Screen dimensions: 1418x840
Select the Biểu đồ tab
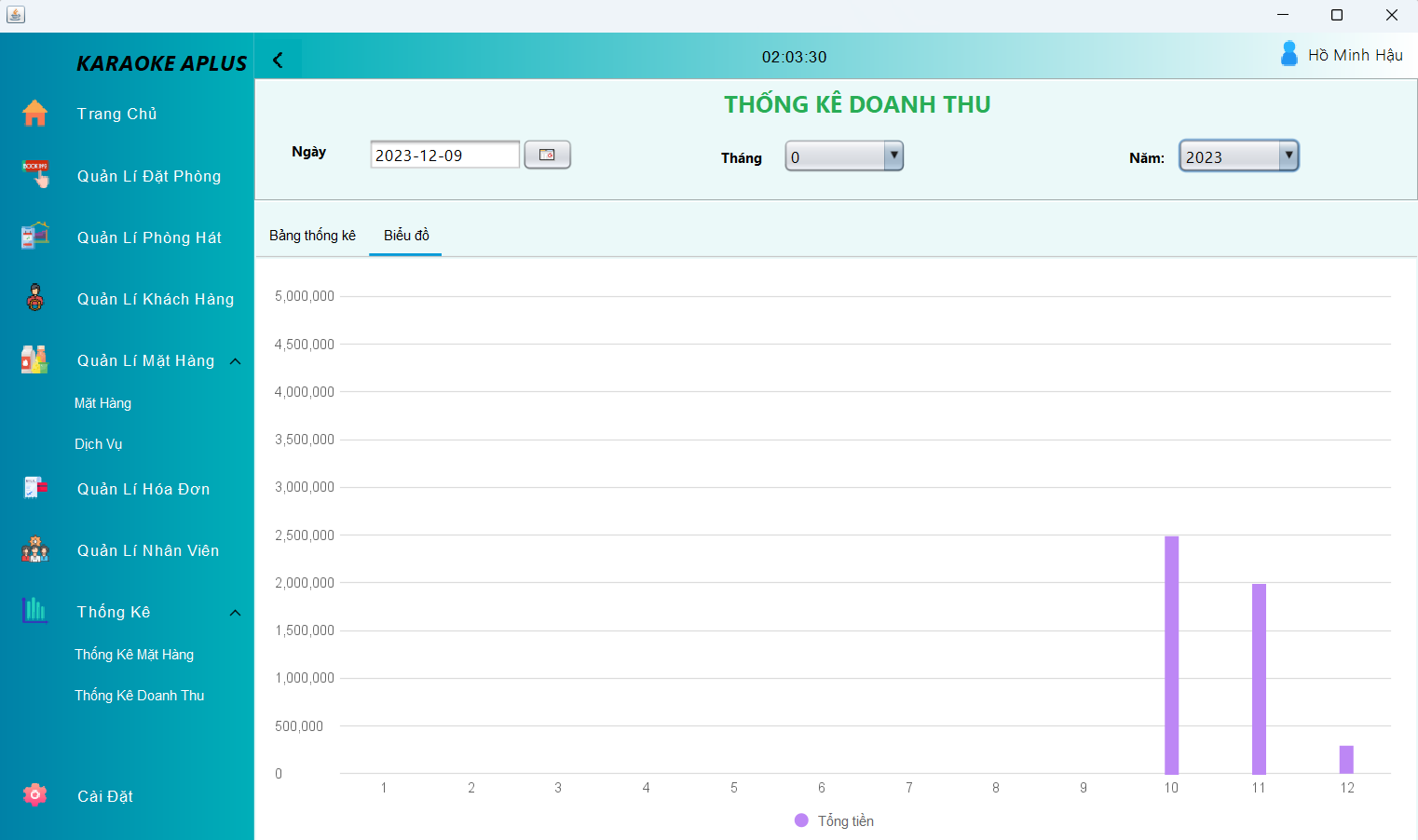click(x=406, y=236)
